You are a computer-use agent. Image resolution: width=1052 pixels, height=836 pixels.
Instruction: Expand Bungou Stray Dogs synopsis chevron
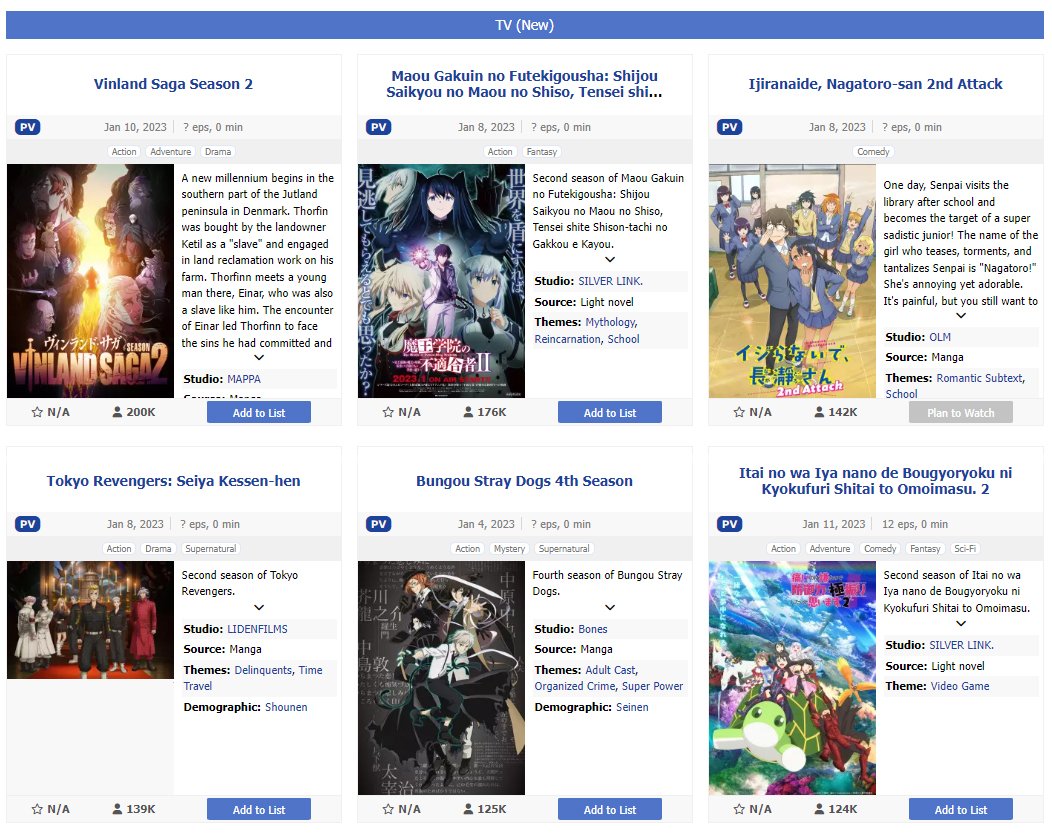point(610,607)
